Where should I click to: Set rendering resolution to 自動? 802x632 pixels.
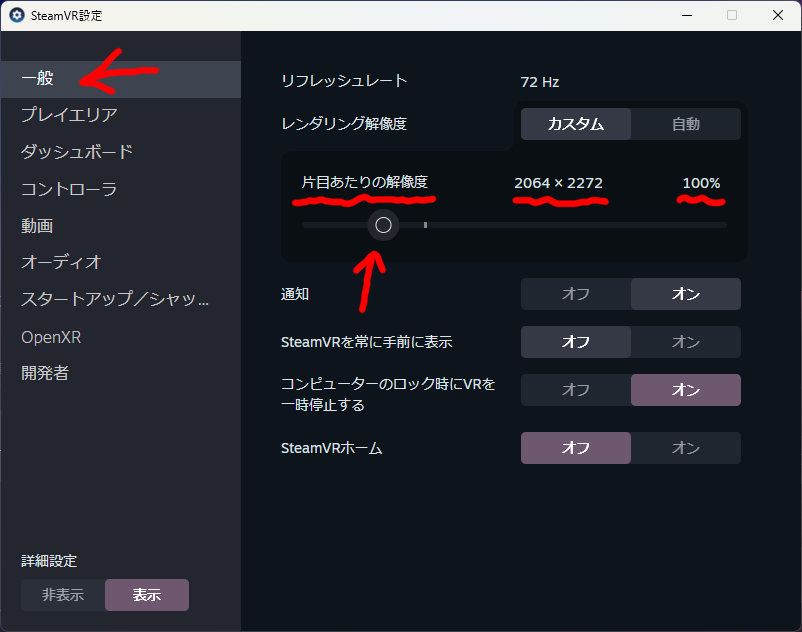click(685, 124)
